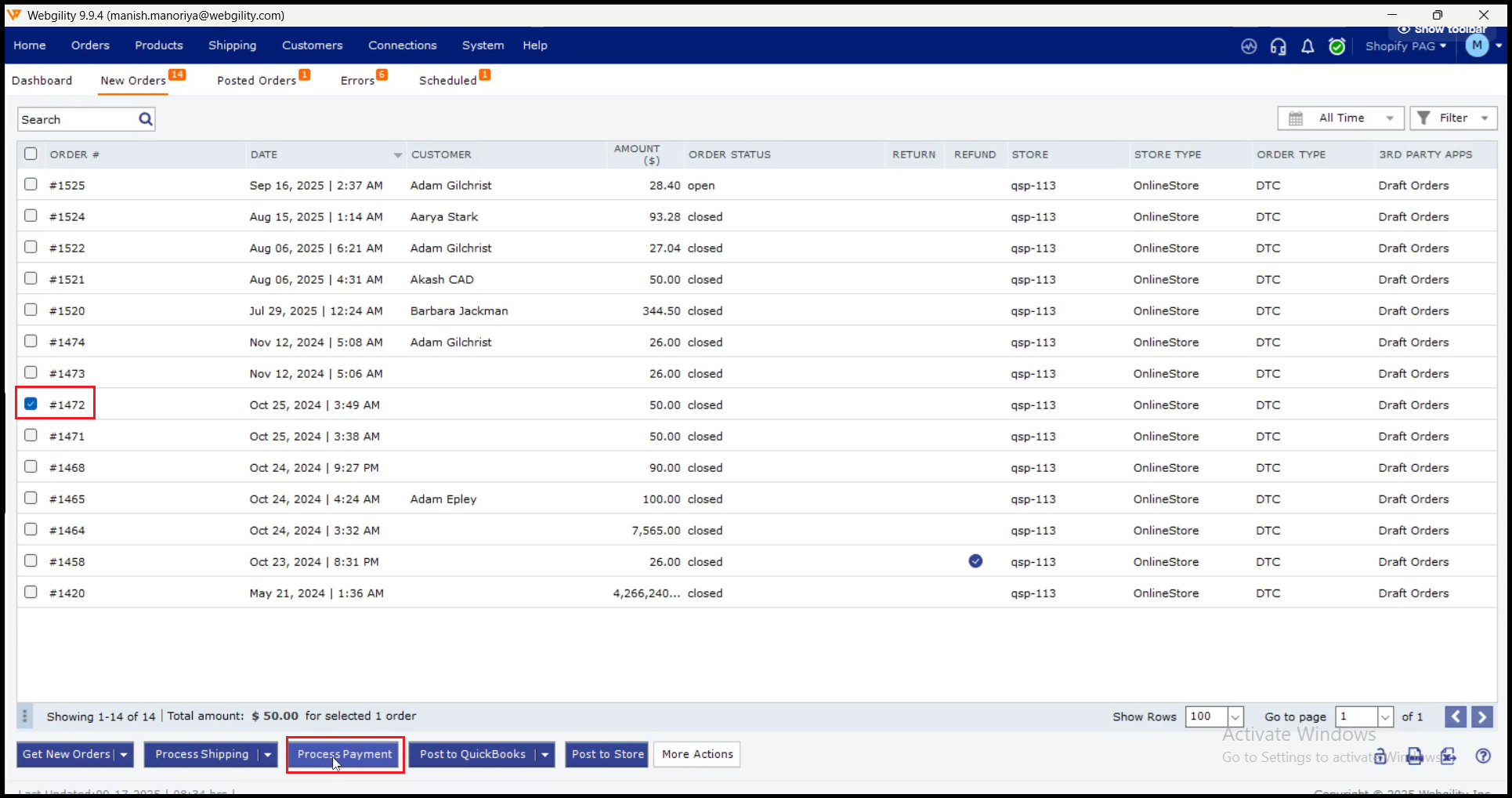
Task: Switch to the Errors tab
Action: (x=358, y=81)
